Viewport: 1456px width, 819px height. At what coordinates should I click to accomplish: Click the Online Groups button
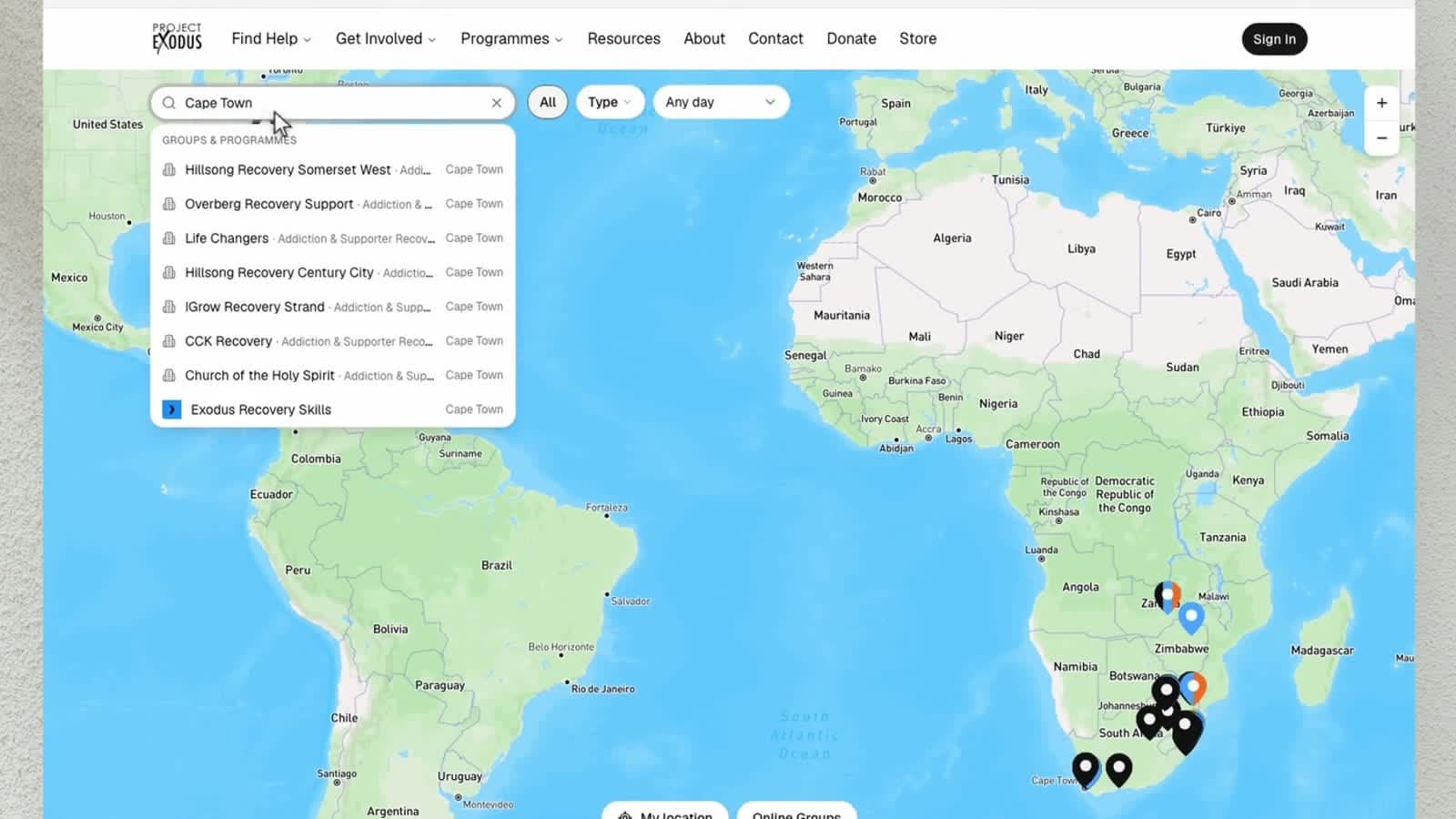click(797, 811)
